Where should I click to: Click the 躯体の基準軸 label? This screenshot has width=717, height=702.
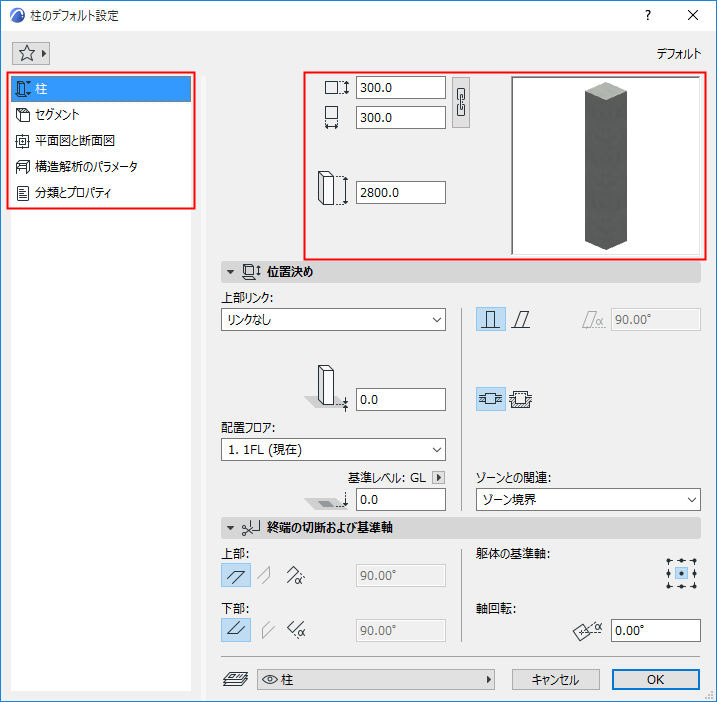pos(512,554)
